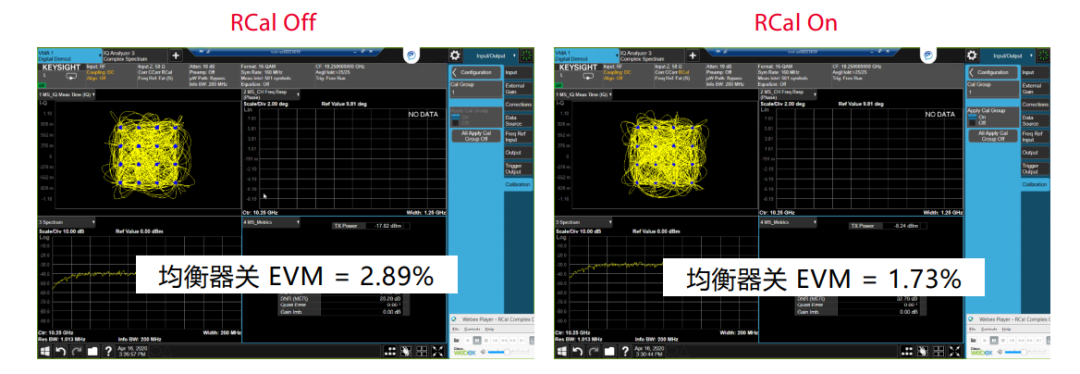Open the 4 MS_Metrics window dropdown in RCal Off screen
This screenshot has width=1080, height=374.
click(x=271, y=223)
